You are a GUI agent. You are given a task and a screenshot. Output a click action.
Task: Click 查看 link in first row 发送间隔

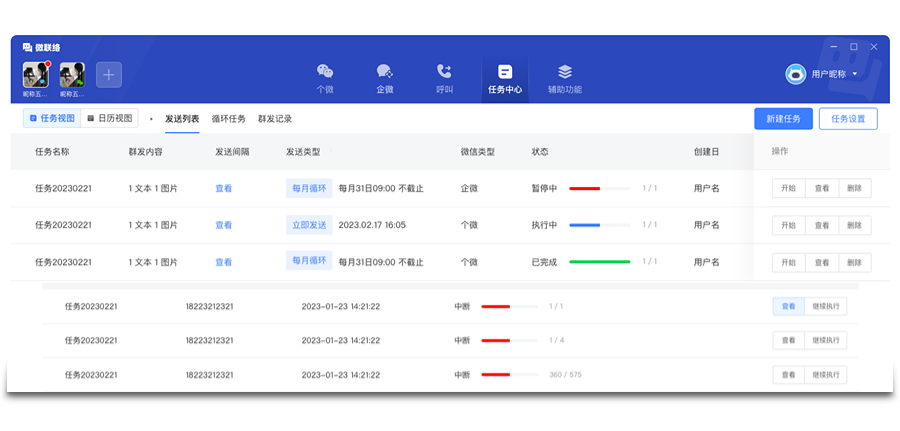click(x=223, y=188)
